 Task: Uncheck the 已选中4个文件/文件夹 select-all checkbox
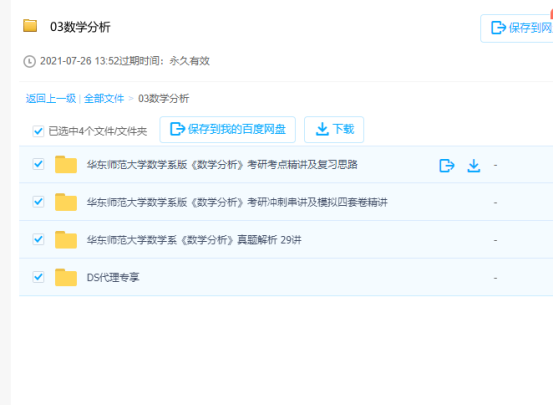click(x=38, y=131)
